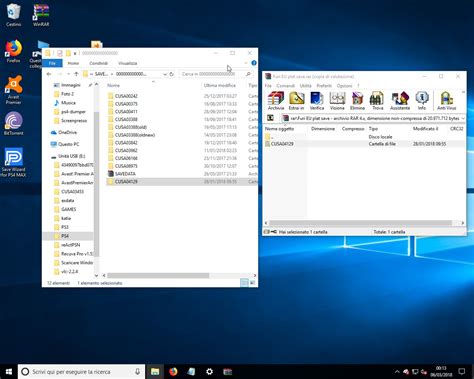The image size is (474, 379).
Task: Sort WinRAR list by Modificato il
Action: [427, 129]
